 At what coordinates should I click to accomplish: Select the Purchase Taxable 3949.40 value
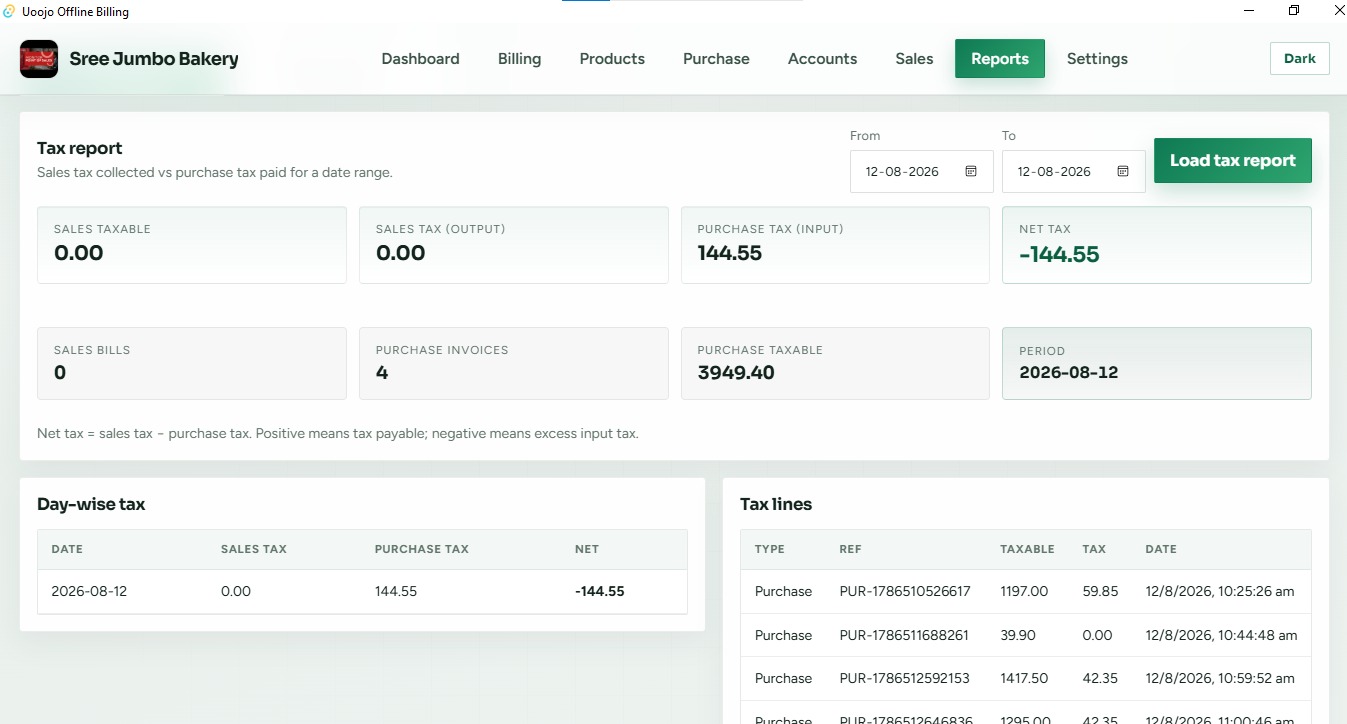click(x=736, y=373)
